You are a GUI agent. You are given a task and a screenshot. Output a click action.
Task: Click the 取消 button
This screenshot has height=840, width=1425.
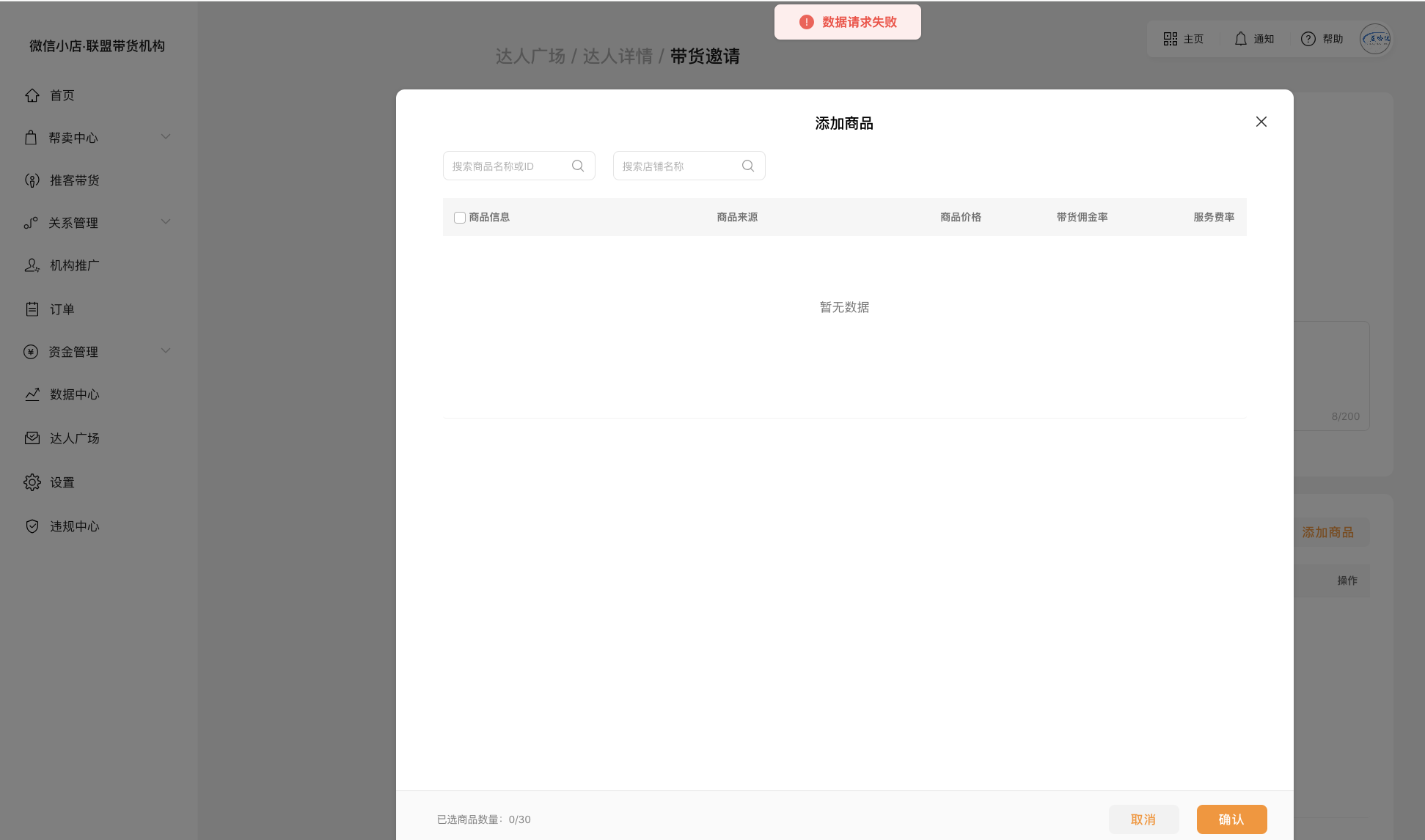click(1143, 819)
